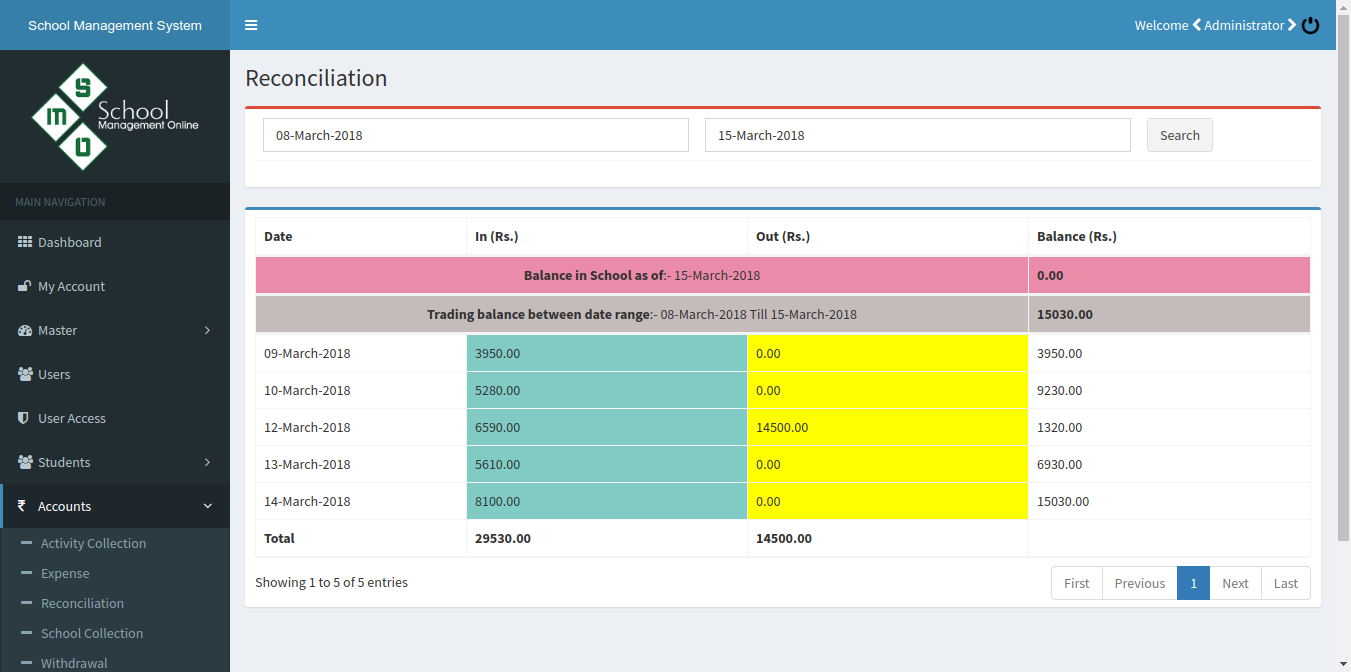The height and width of the screenshot is (672, 1351).
Task: Click the dash icon before Expense
Action: pos(26,573)
